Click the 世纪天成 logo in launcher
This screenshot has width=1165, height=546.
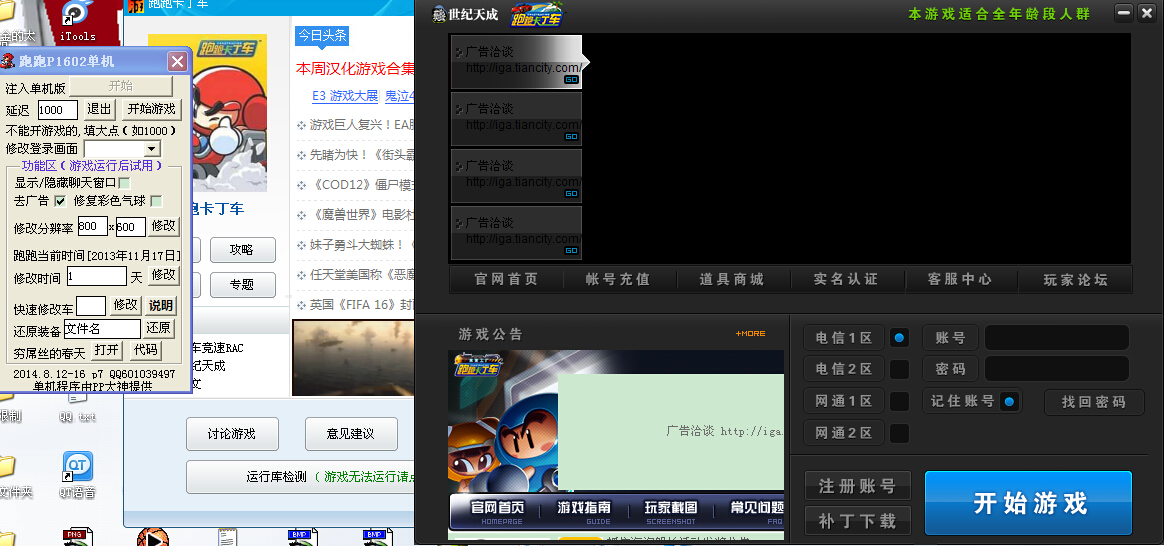(x=467, y=15)
